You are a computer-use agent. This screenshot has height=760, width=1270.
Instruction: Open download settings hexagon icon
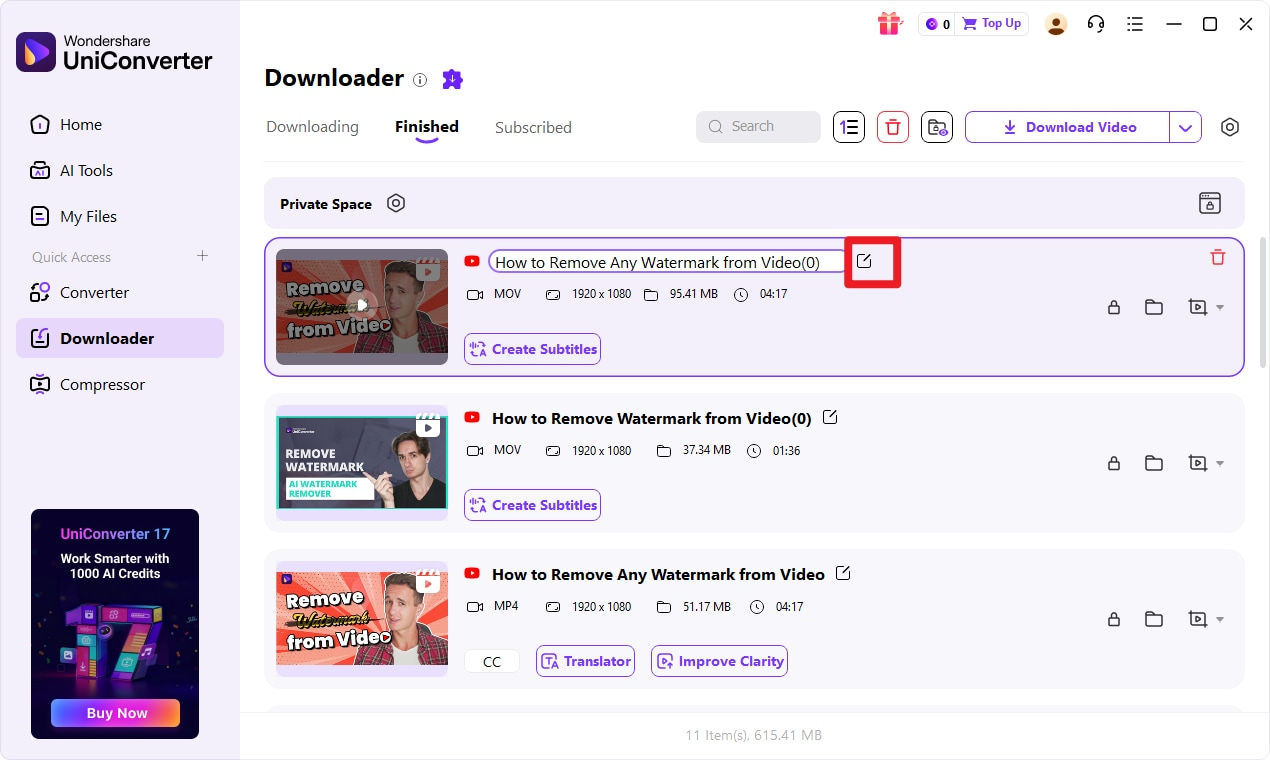(1230, 127)
